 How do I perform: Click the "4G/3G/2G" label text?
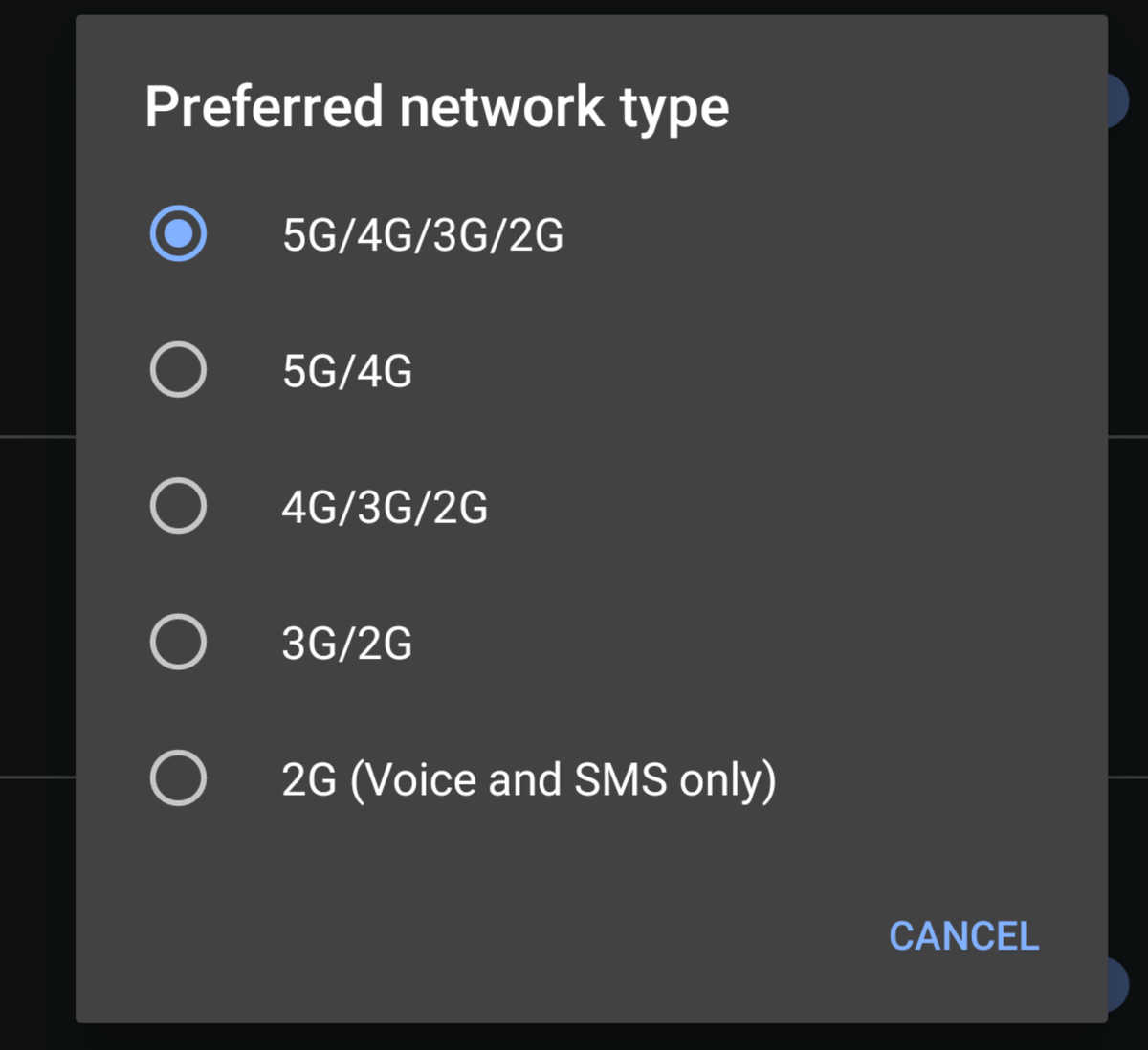click(x=385, y=507)
